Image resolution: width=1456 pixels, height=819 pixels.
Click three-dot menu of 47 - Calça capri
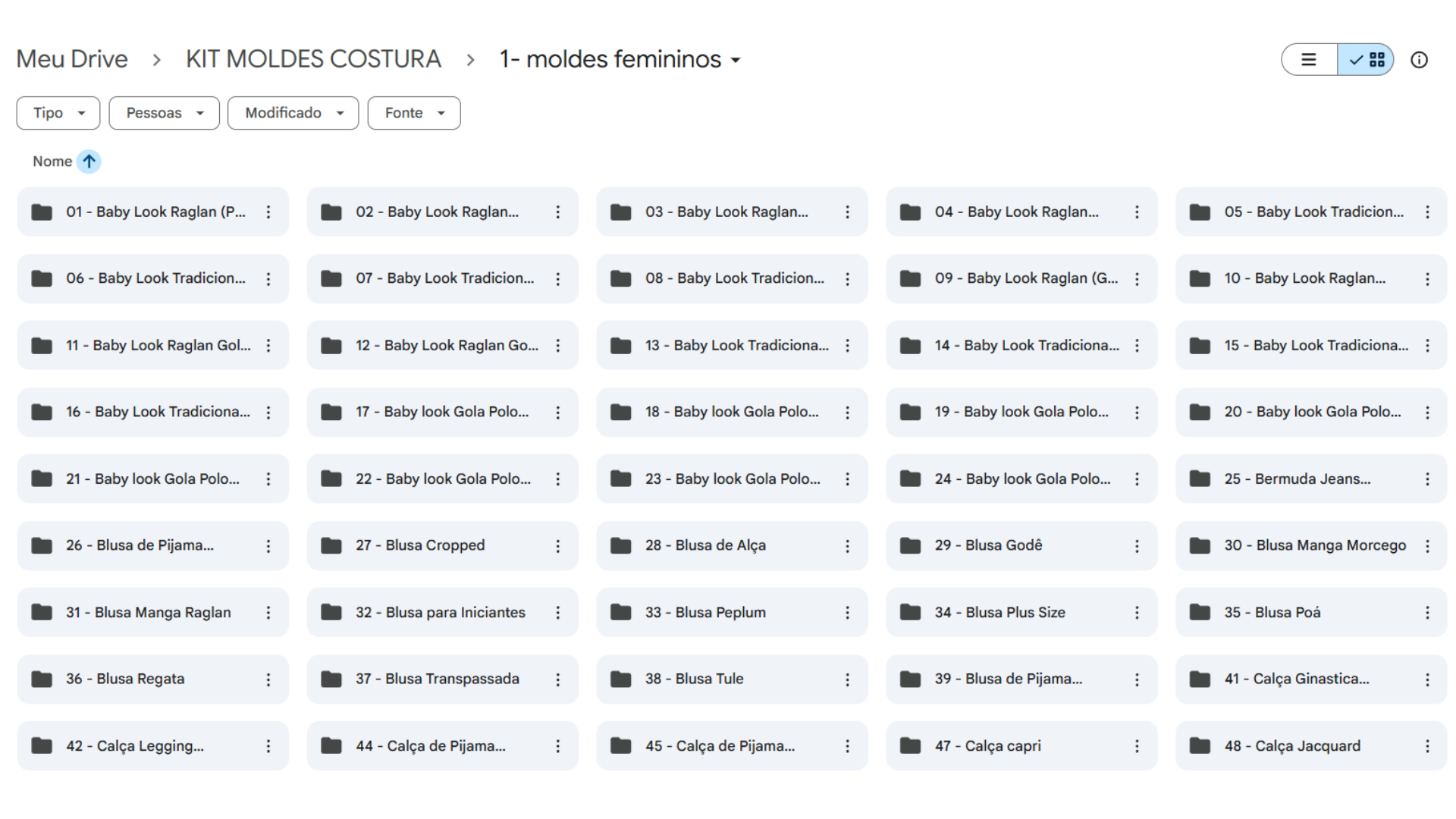[1137, 746]
